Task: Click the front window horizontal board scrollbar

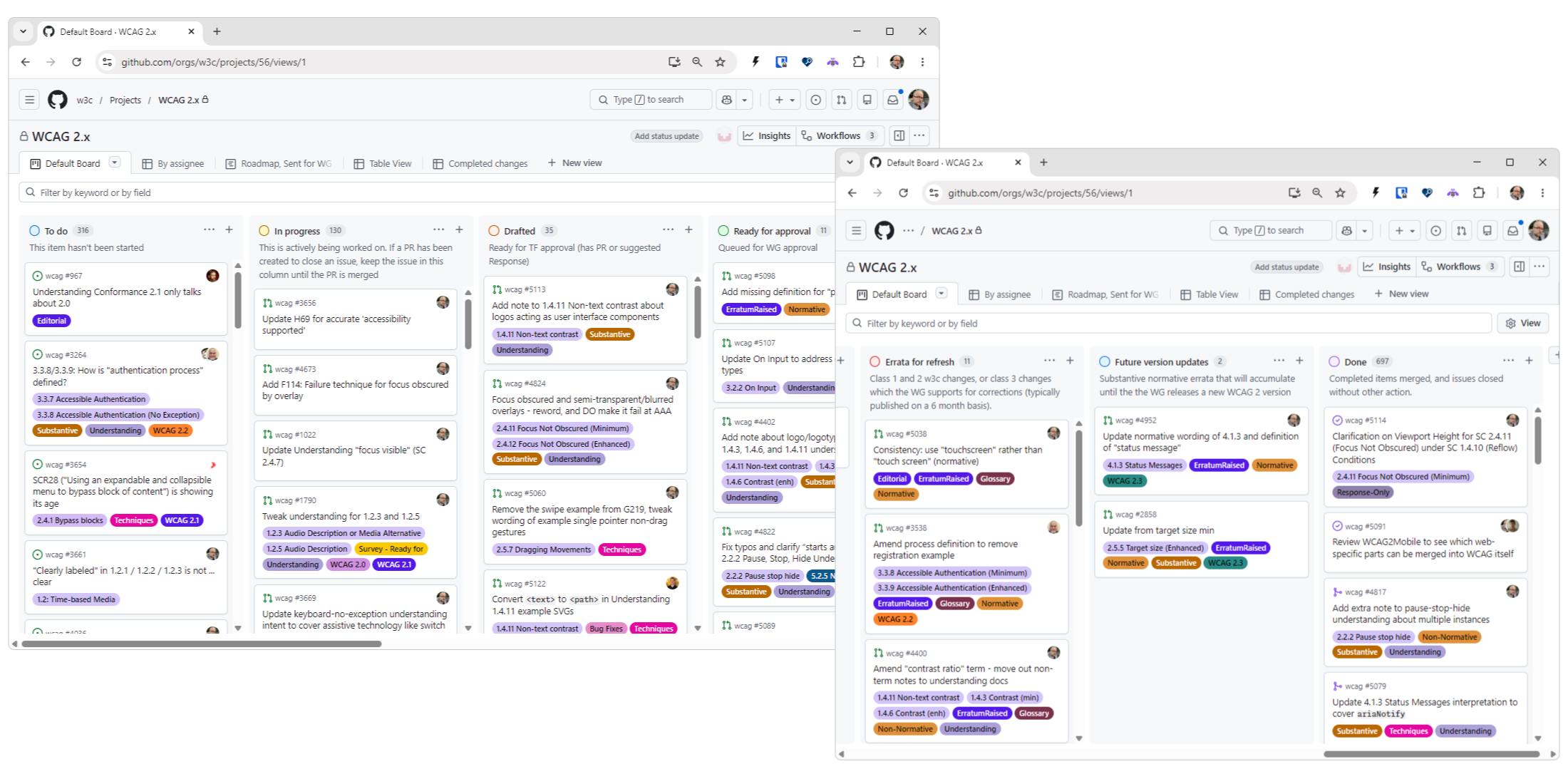Action: 1431,754
